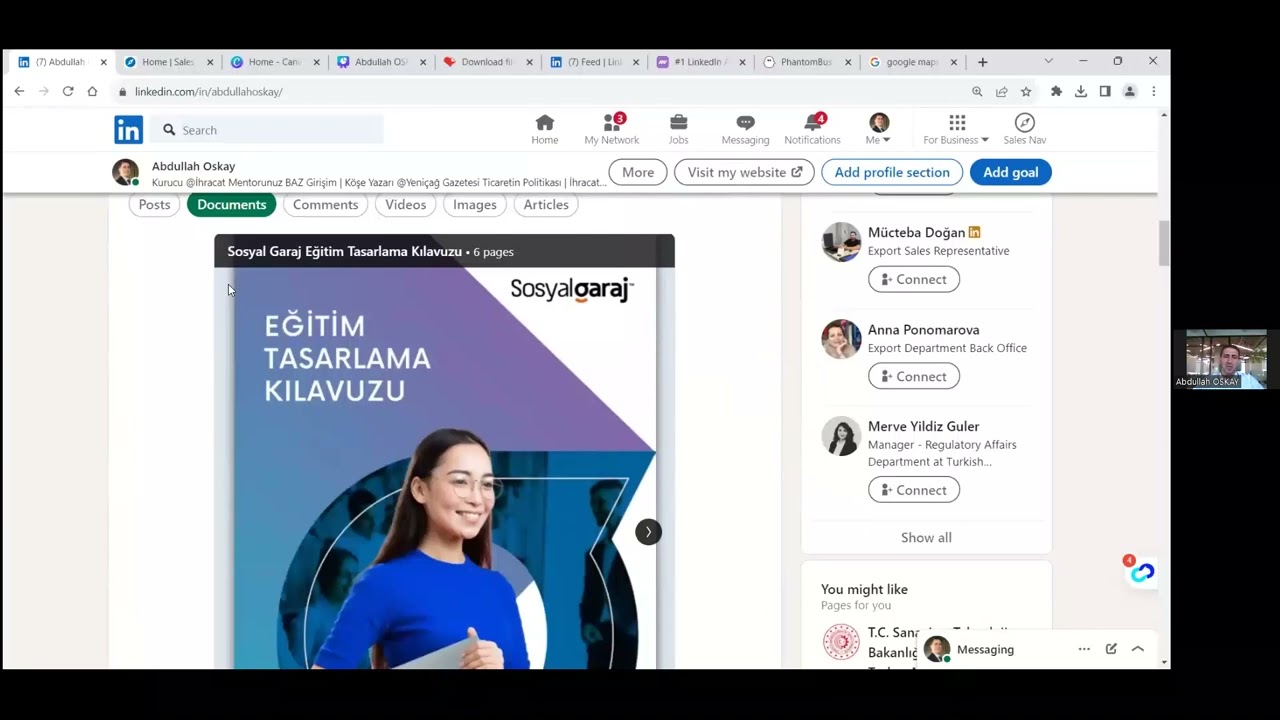
Task: Click the LinkedIn Search field
Action: pos(267,130)
